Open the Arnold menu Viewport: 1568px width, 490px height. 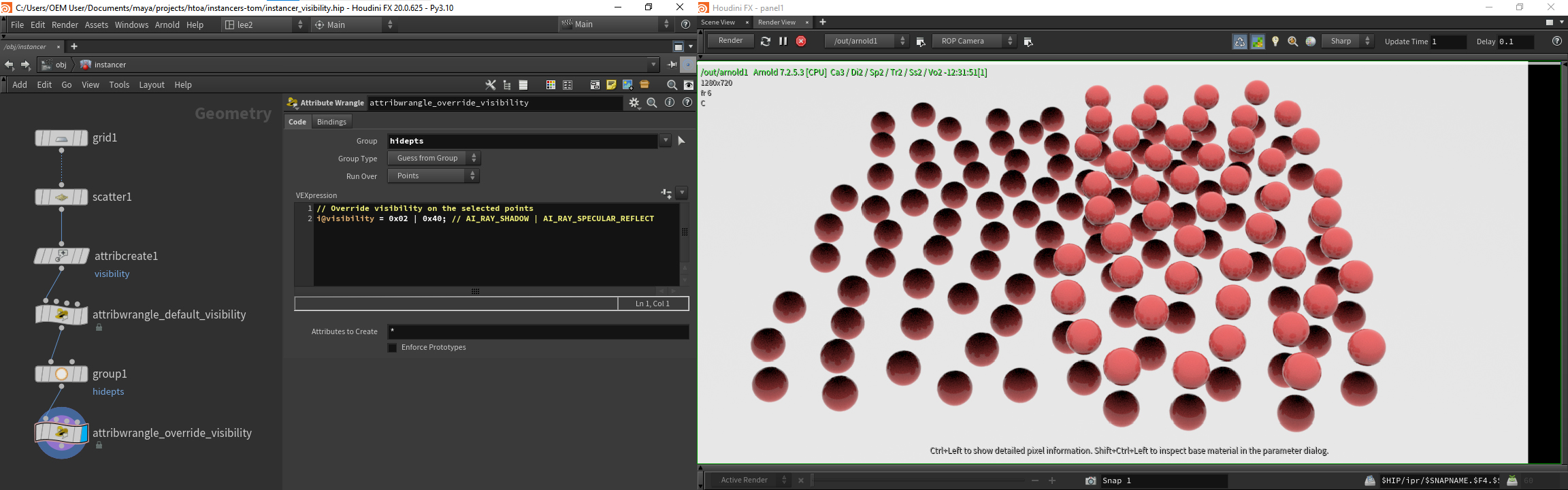click(x=167, y=24)
